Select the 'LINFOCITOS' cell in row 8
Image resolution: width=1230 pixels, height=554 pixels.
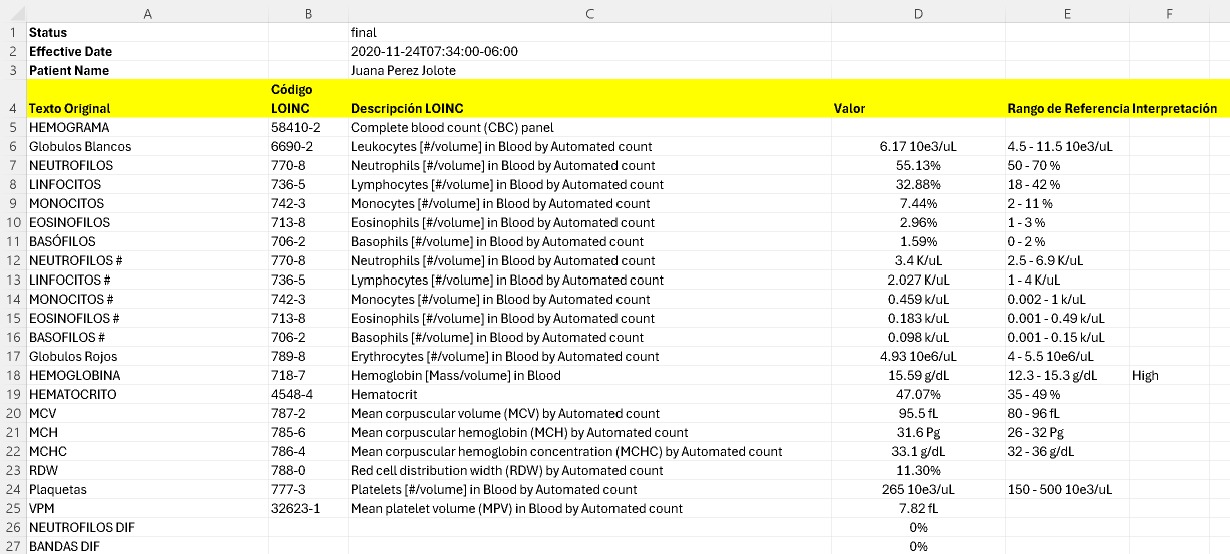pos(147,185)
